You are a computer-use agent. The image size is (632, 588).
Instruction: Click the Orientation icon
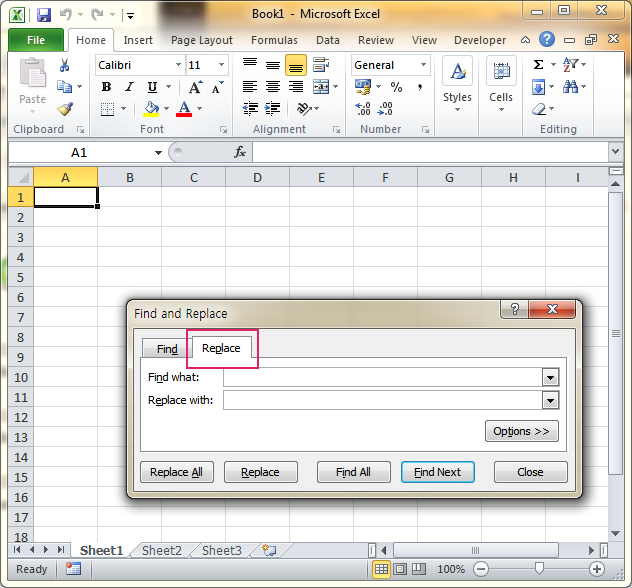[x=304, y=108]
